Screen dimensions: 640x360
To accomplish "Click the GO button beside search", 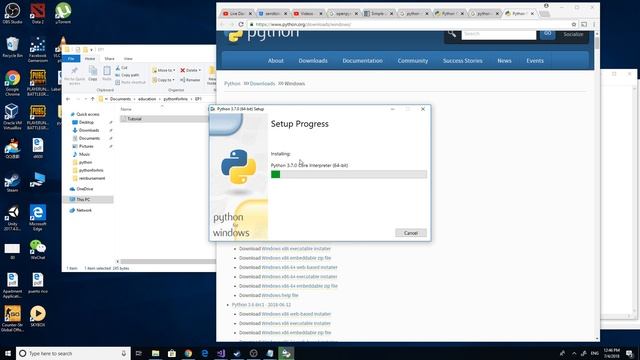I will point(547,34).
